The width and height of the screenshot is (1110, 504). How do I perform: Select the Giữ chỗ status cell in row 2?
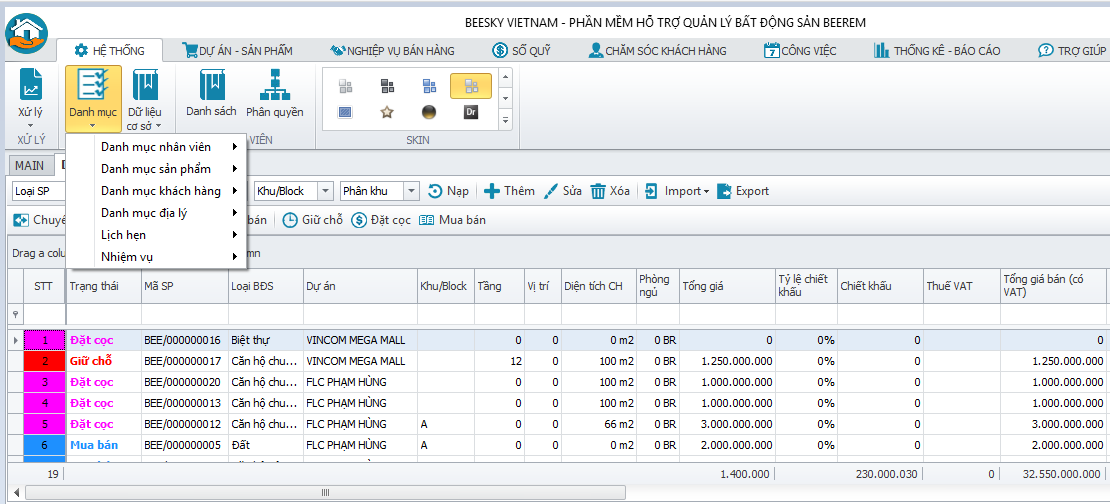[x=103, y=361]
